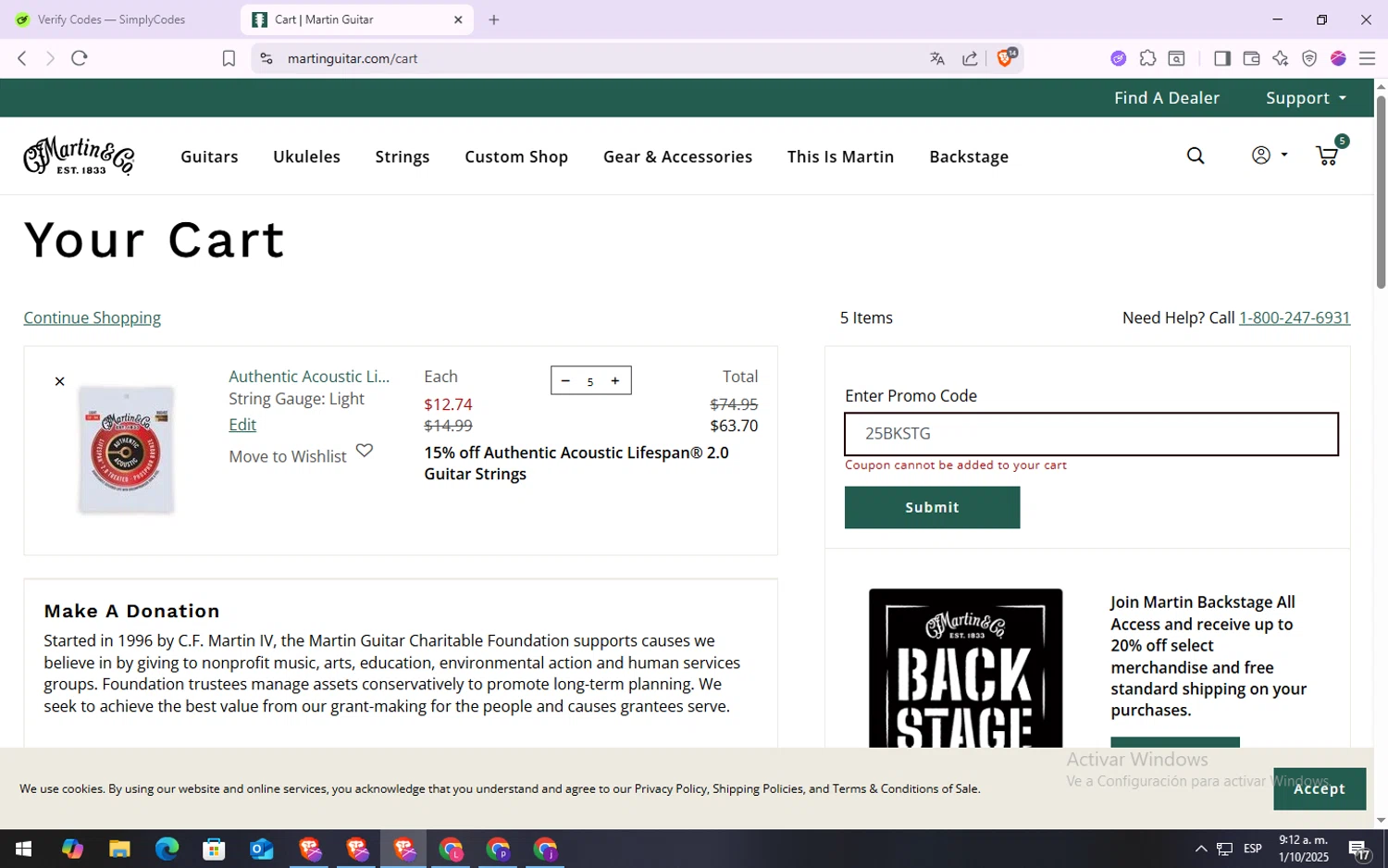Click Continue Shopping link
The image size is (1388, 868).
(93, 317)
